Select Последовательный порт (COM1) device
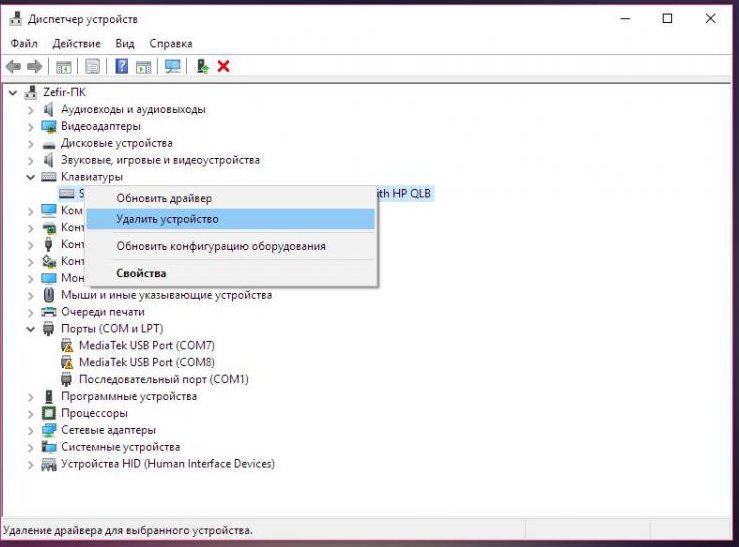739x547 pixels. pyautogui.click(x=163, y=379)
